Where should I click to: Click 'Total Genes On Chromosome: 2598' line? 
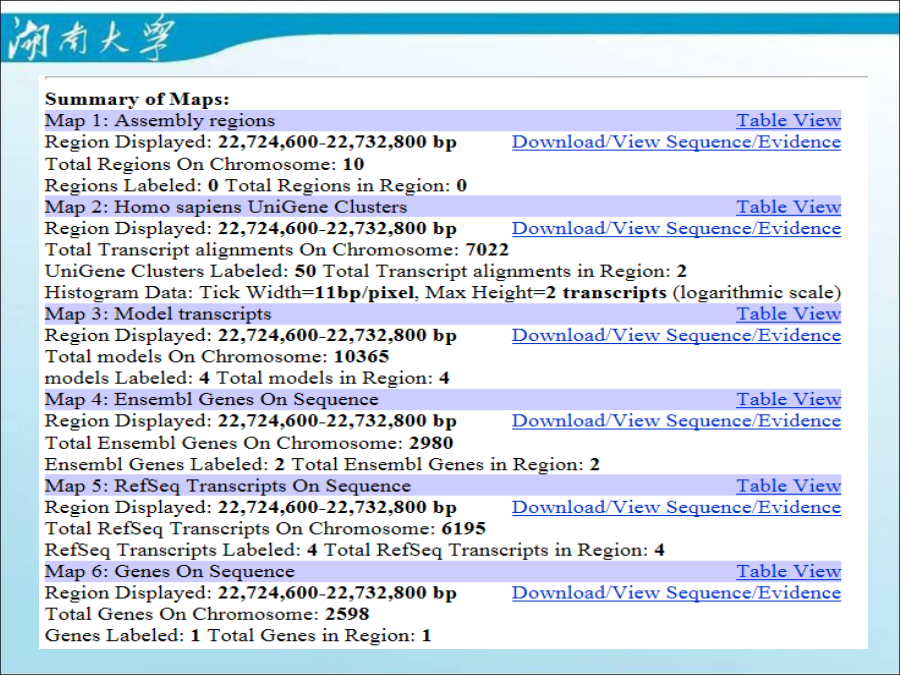(x=207, y=614)
